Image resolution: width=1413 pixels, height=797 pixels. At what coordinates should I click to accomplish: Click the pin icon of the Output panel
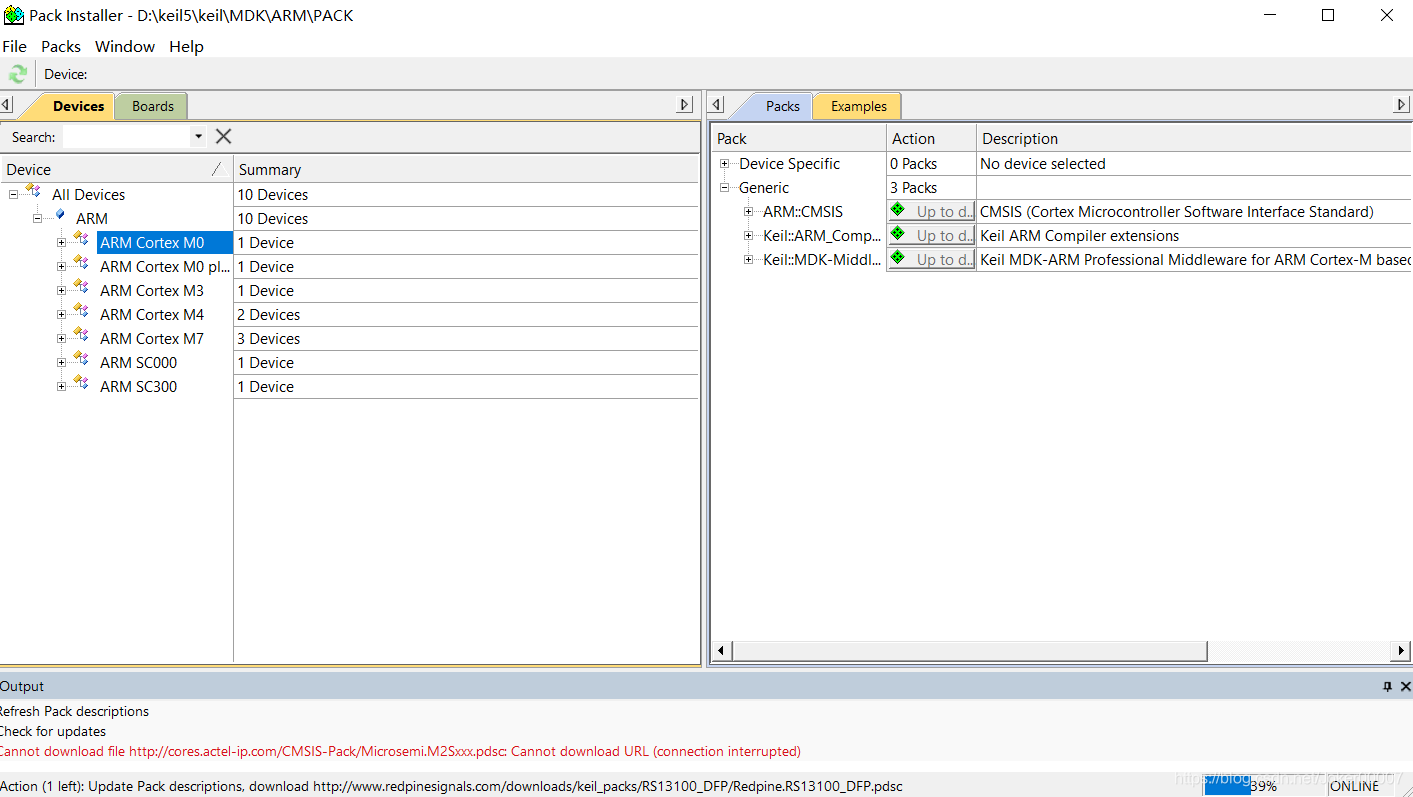coord(1387,686)
